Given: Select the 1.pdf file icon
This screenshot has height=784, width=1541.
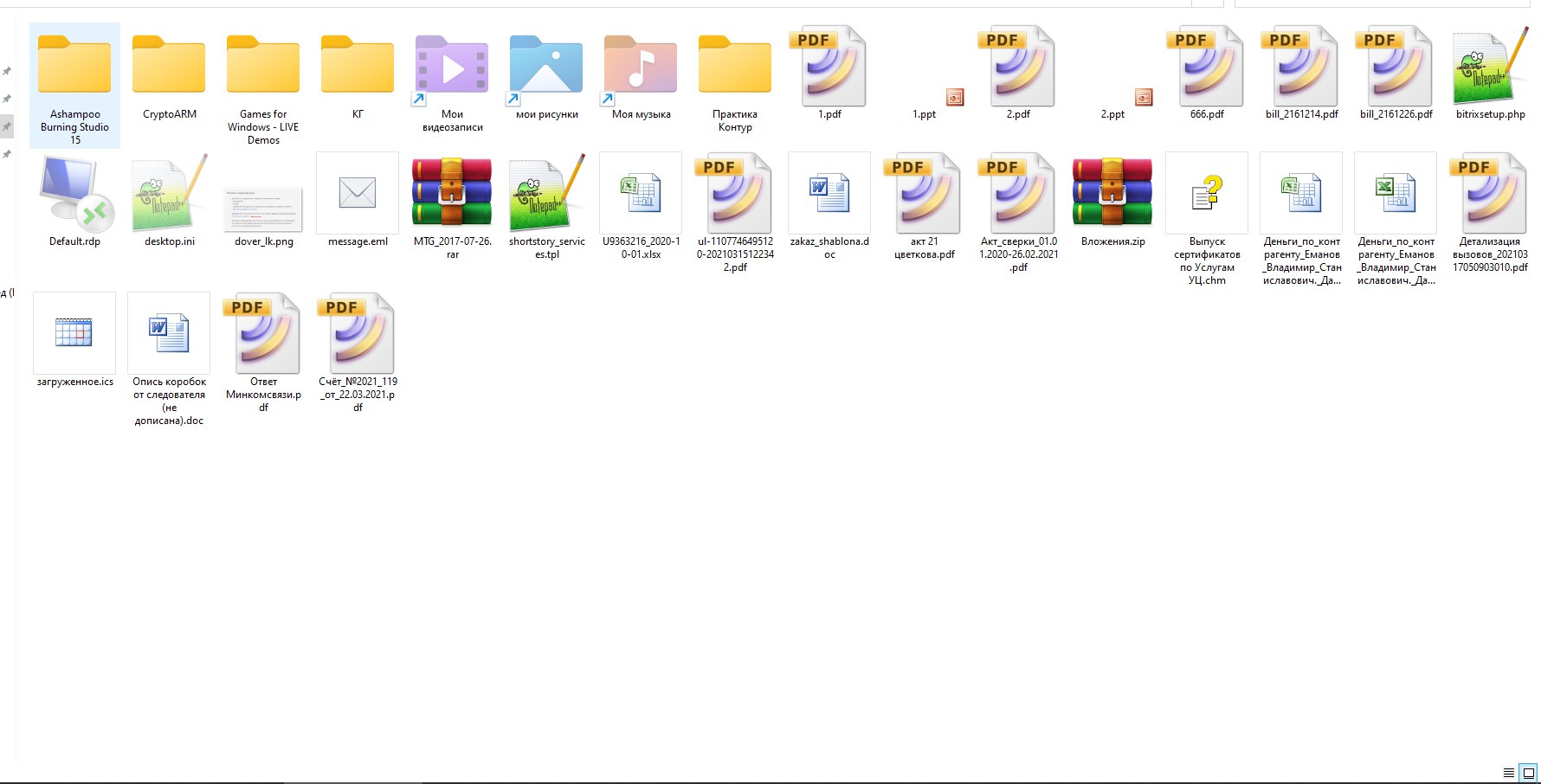Looking at the screenshot, I should click(x=829, y=66).
